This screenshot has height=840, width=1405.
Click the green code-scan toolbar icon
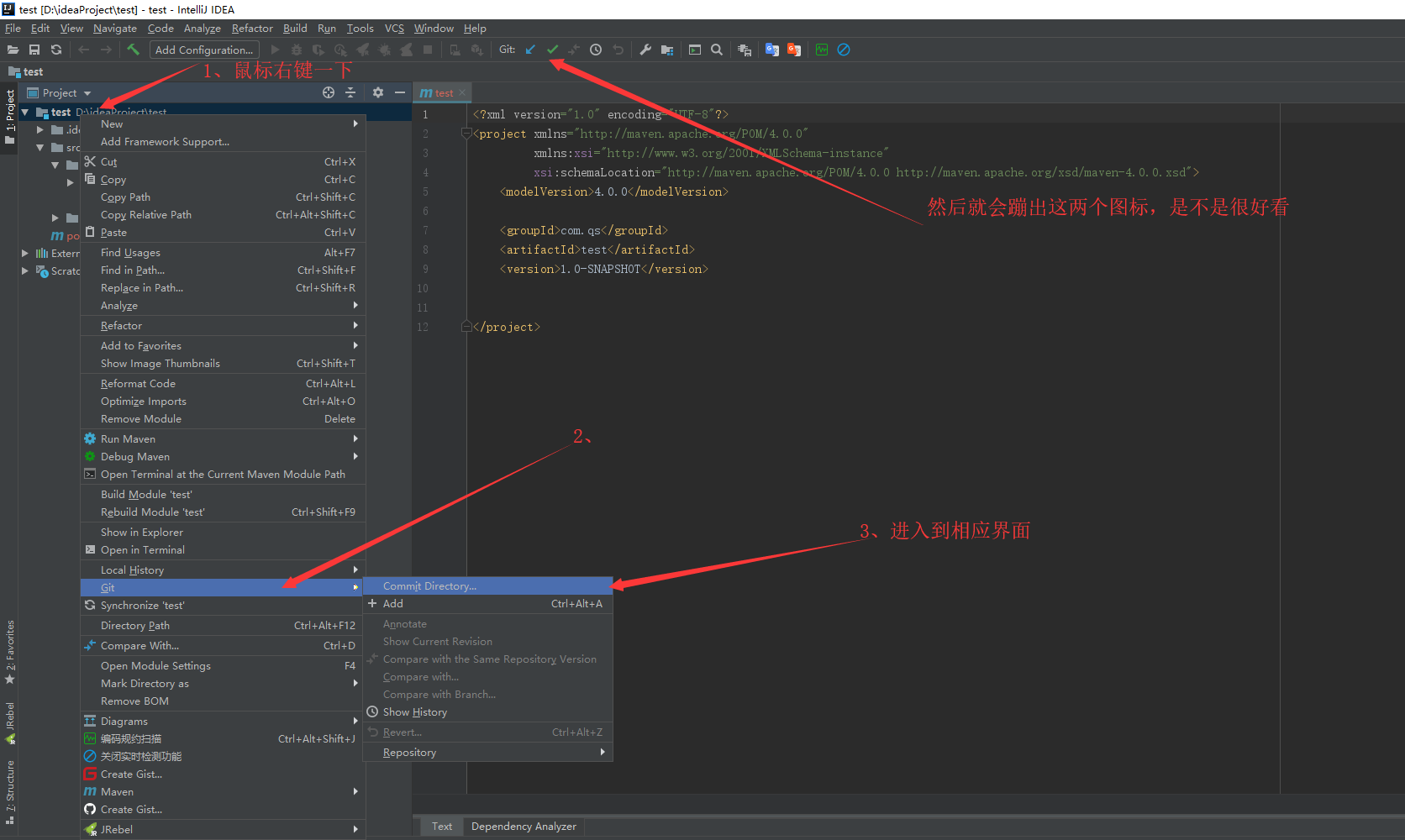(x=822, y=50)
